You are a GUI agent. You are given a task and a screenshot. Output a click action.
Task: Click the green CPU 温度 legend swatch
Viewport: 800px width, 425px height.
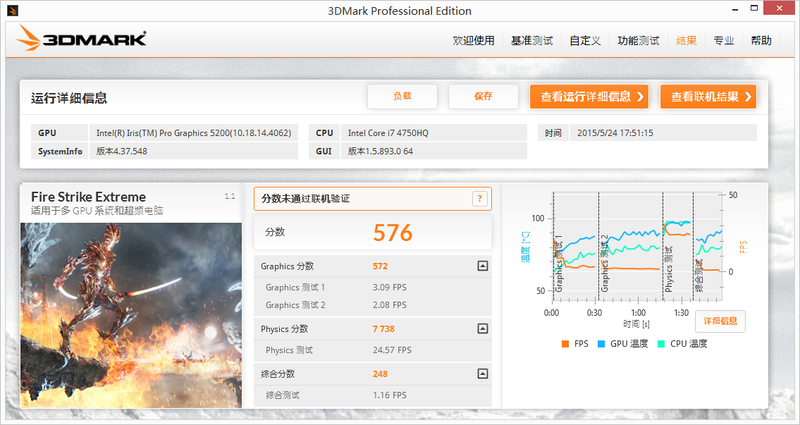(x=661, y=344)
